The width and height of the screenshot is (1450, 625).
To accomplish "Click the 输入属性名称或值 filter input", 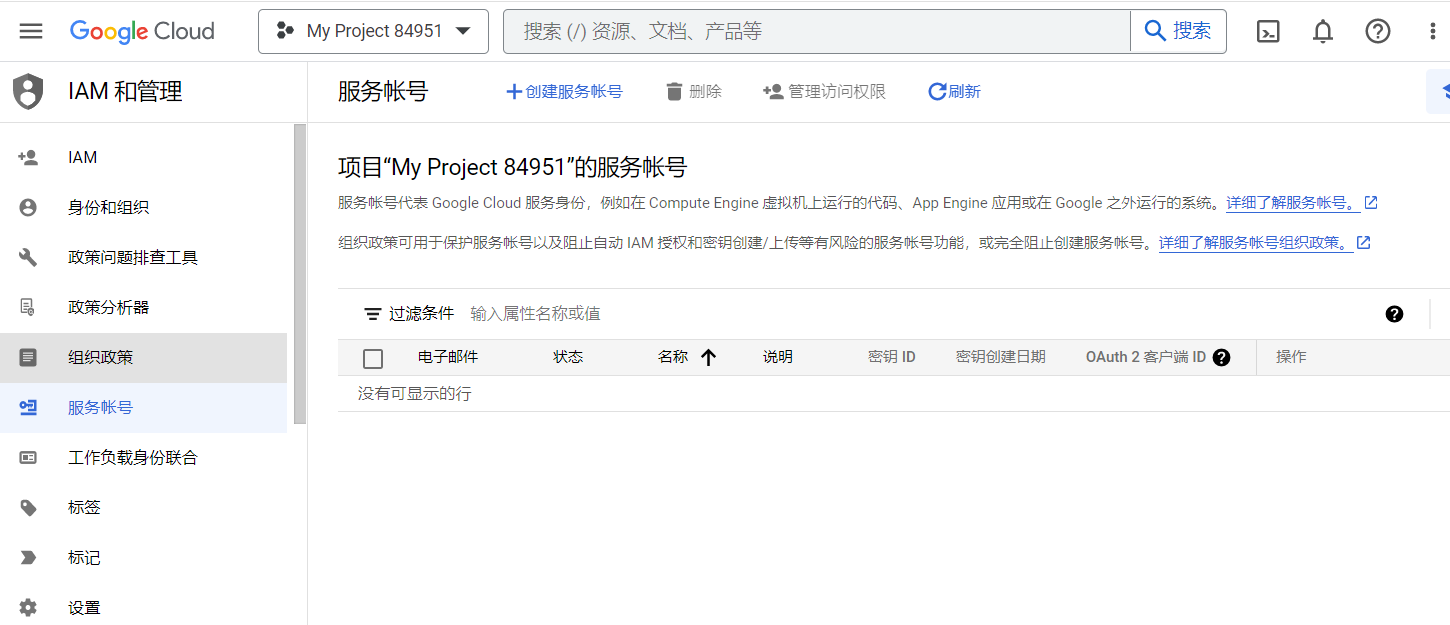I will click(920, 314).
